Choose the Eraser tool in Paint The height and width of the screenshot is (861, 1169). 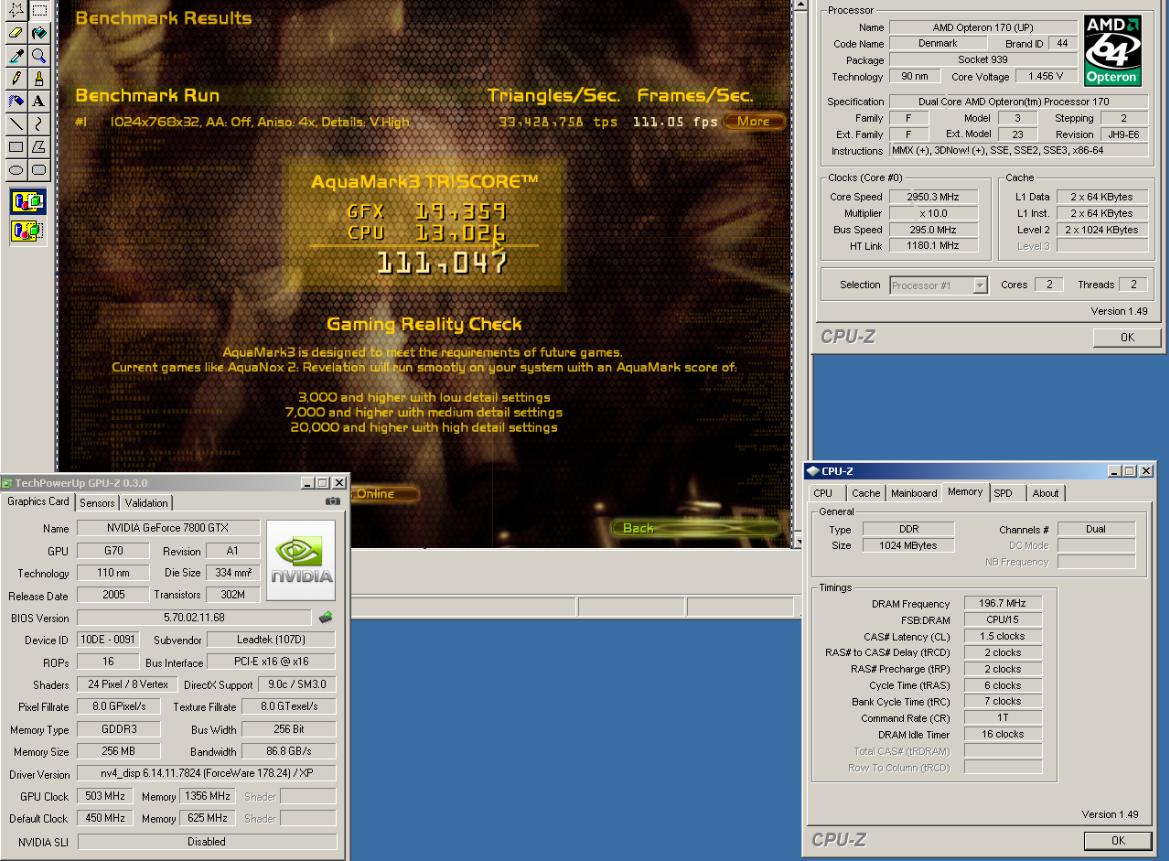pyautogui.click(x=16, y=32)
